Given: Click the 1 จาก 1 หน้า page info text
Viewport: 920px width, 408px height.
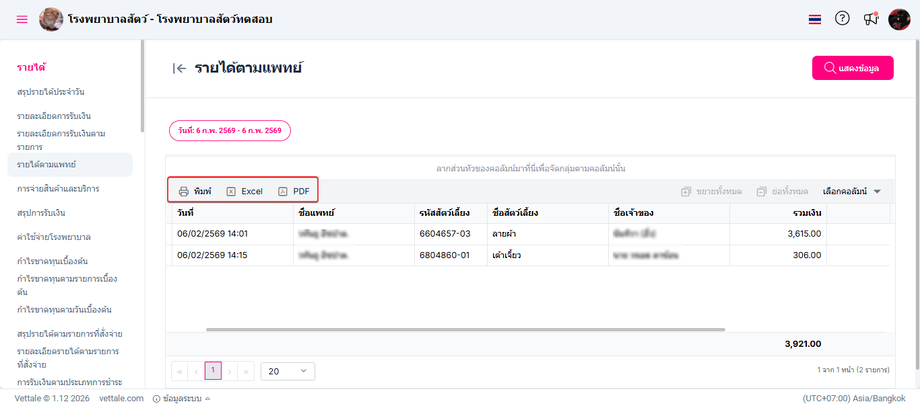Looking at the screenshot, I should point(853,370).
